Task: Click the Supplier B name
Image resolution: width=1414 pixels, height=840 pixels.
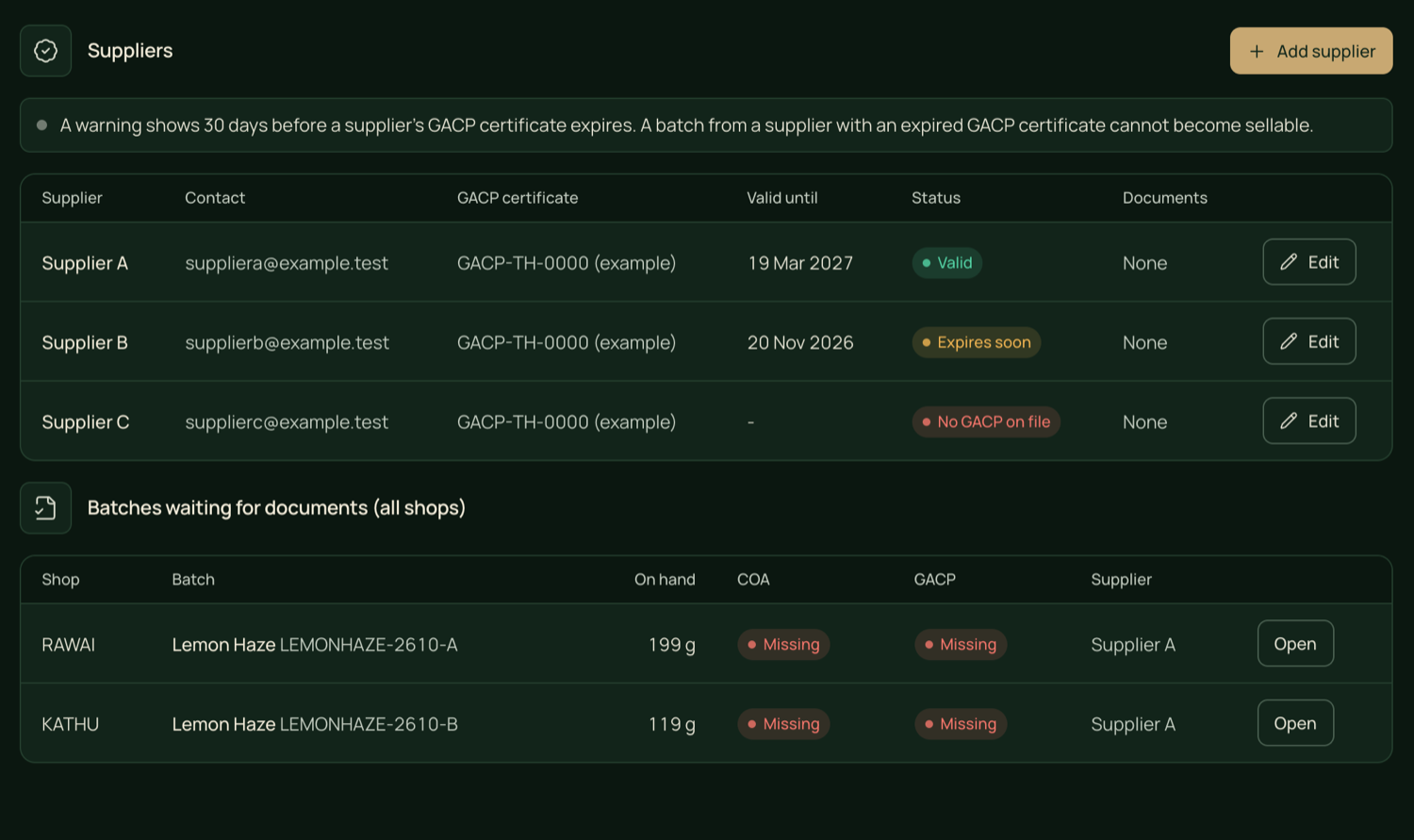Action: [85, 342]
